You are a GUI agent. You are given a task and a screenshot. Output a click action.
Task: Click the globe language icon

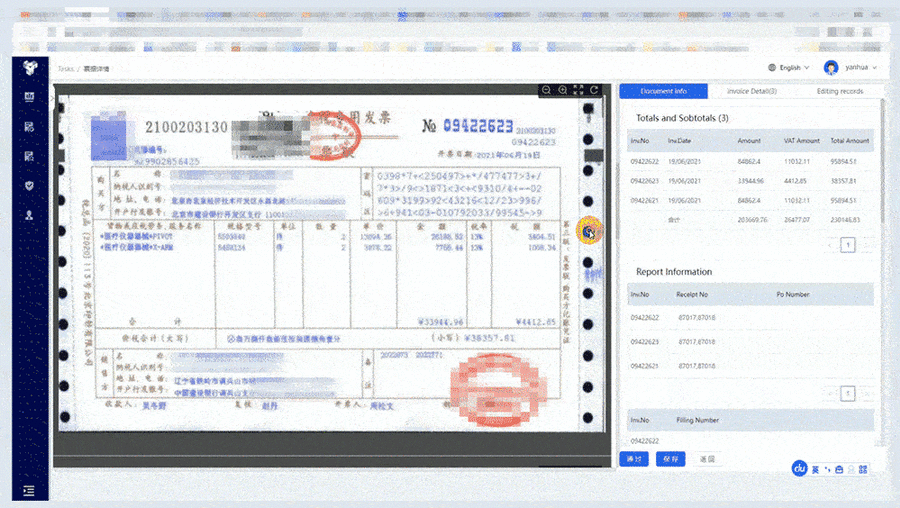[772, 68]
